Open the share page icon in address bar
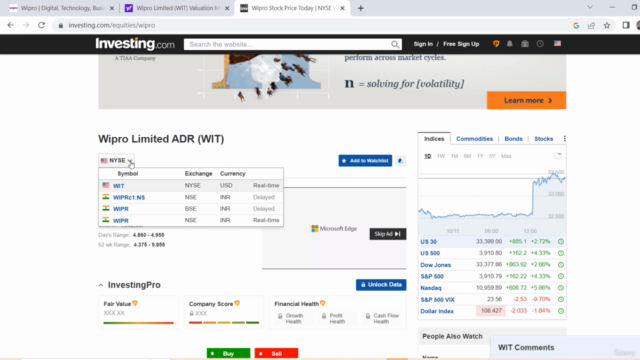This screenshot has width=640, height=360. (591, 25)
